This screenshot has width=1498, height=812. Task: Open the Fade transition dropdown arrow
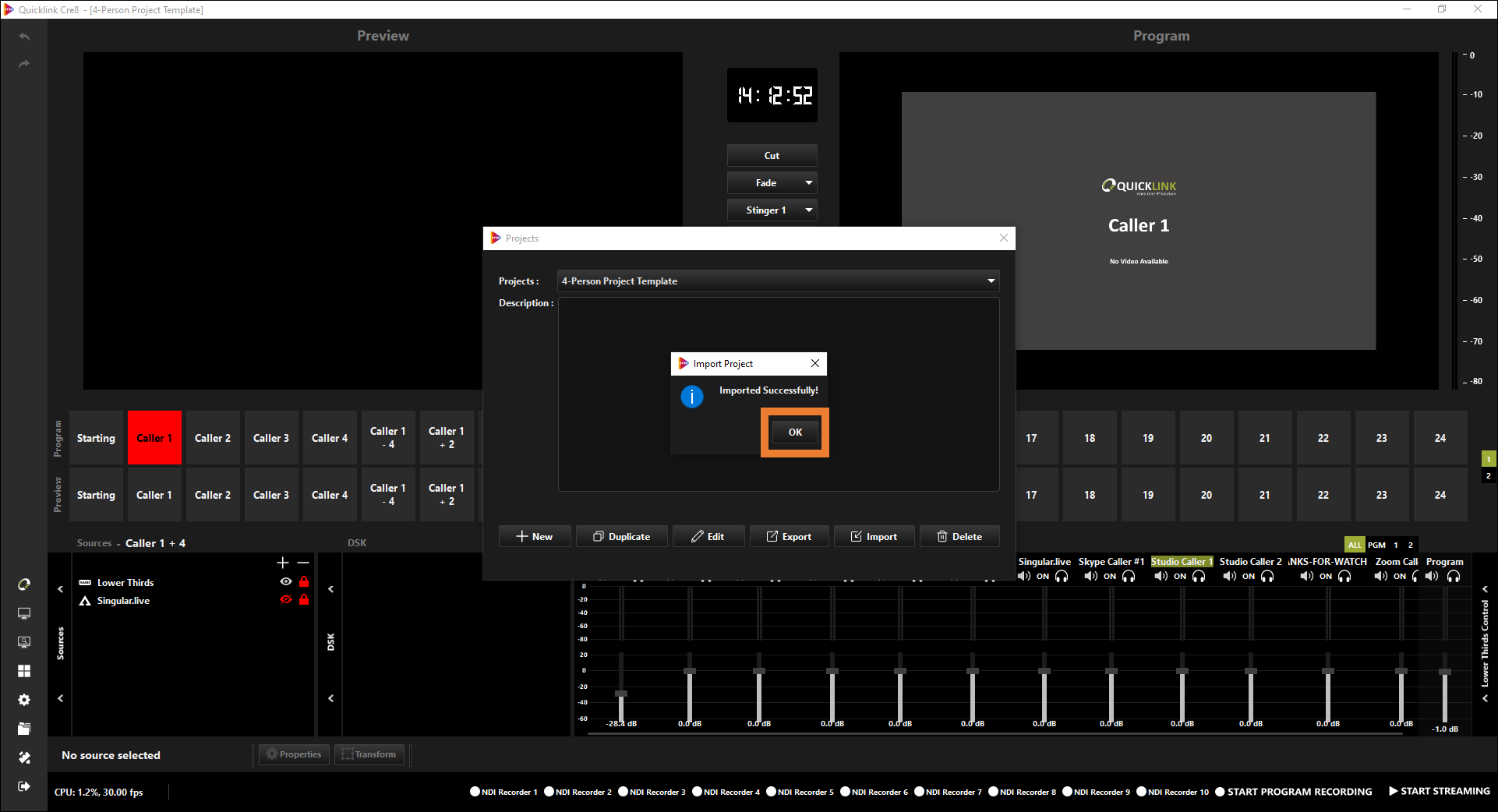tap(808, 183)
